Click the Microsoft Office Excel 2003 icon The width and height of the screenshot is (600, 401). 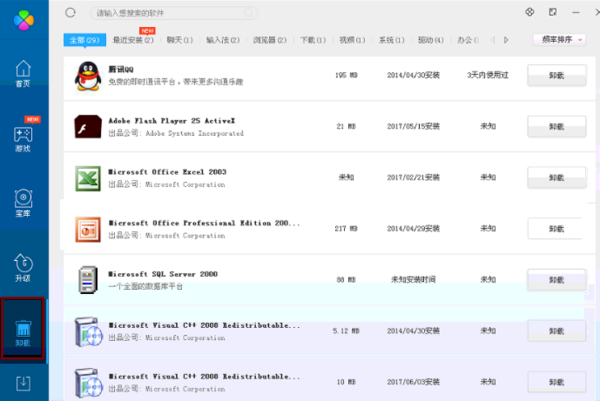point(88,178)
